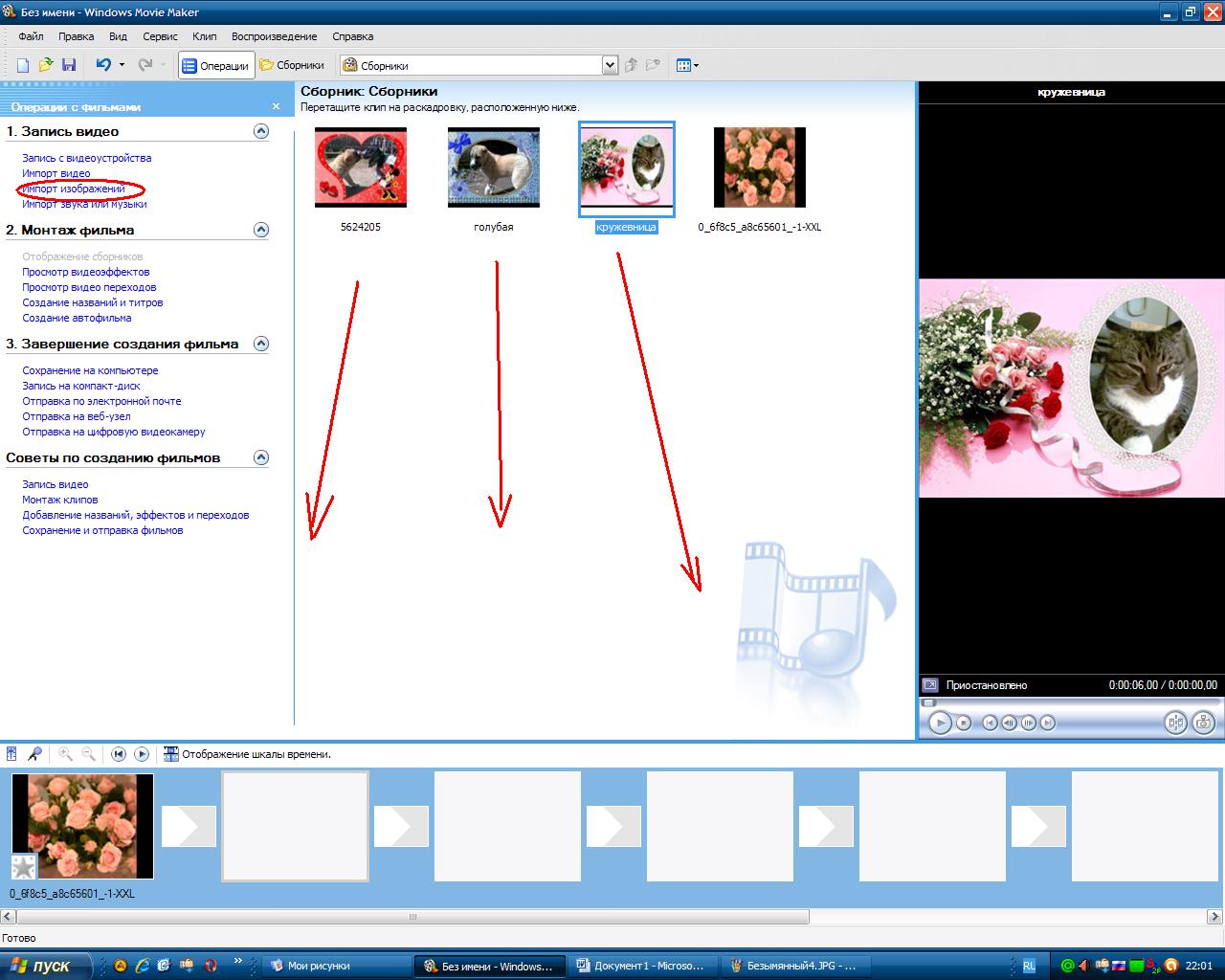This screenshot has width=1225, height=980.
Task: Click the Импорт видео link
Action: [56, 173]
